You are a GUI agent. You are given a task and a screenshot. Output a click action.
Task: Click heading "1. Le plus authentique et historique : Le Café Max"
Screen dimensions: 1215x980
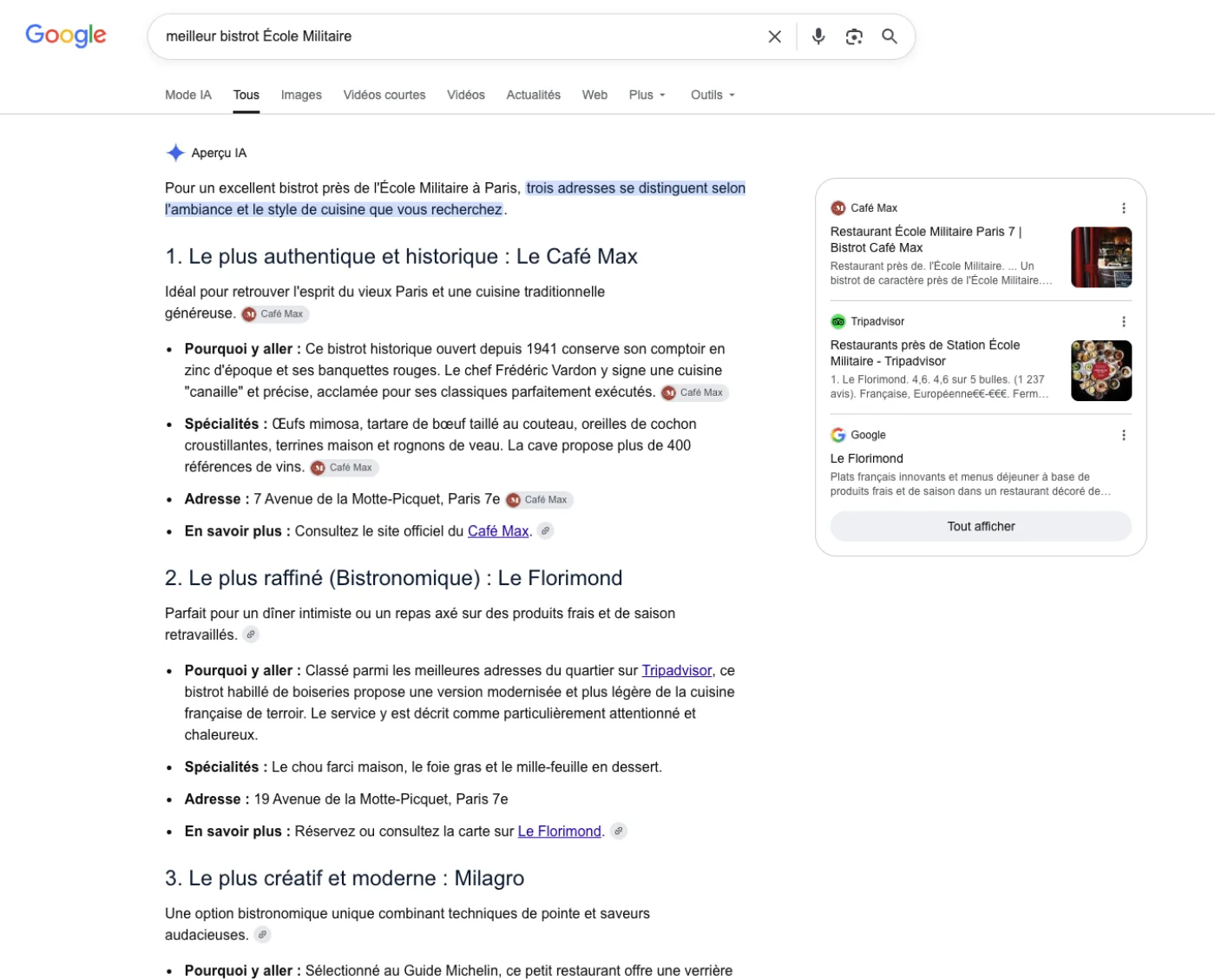pyautogui.click(x=401, y=257)
